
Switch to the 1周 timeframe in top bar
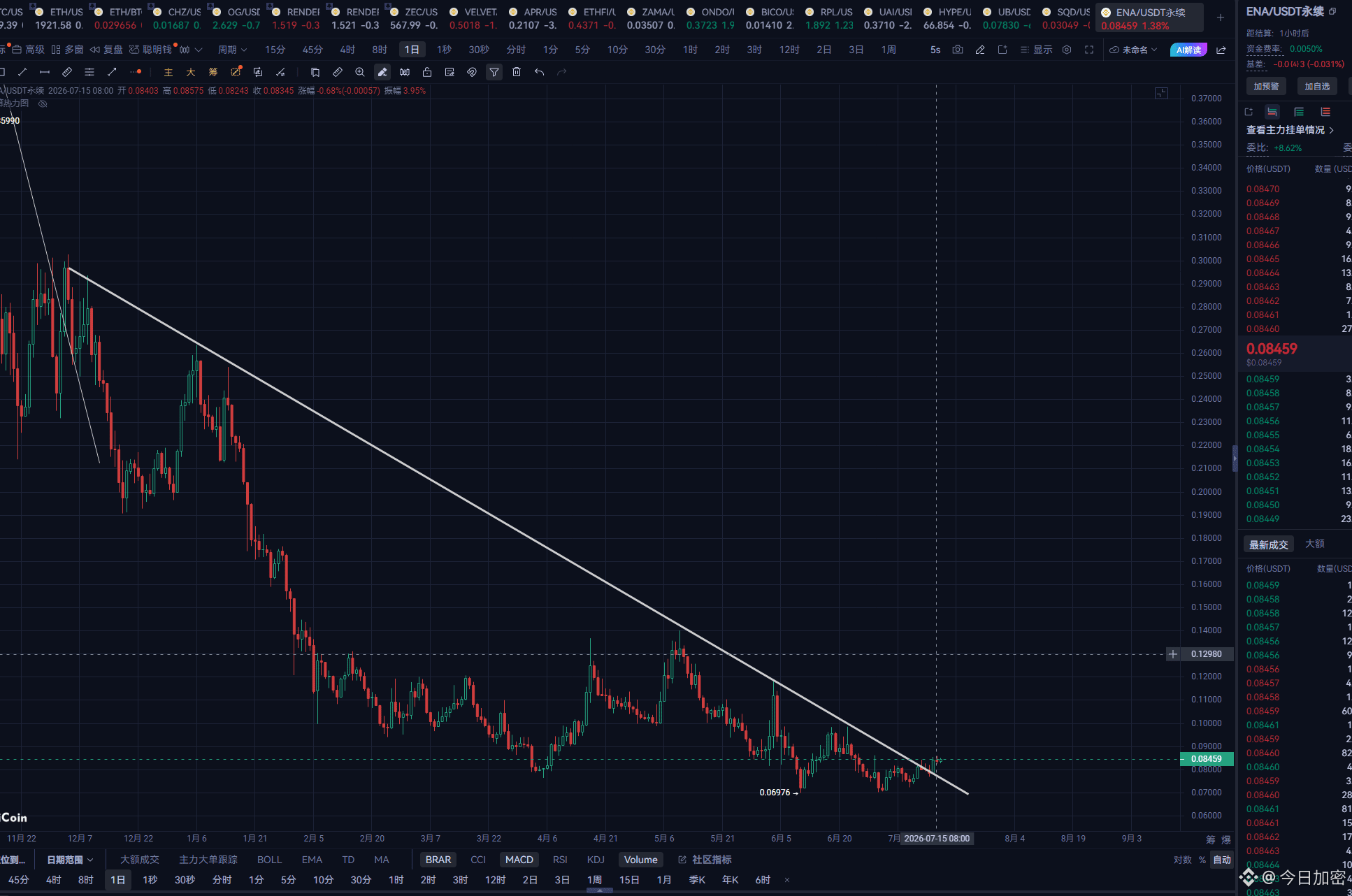click(x=889, y=50)
